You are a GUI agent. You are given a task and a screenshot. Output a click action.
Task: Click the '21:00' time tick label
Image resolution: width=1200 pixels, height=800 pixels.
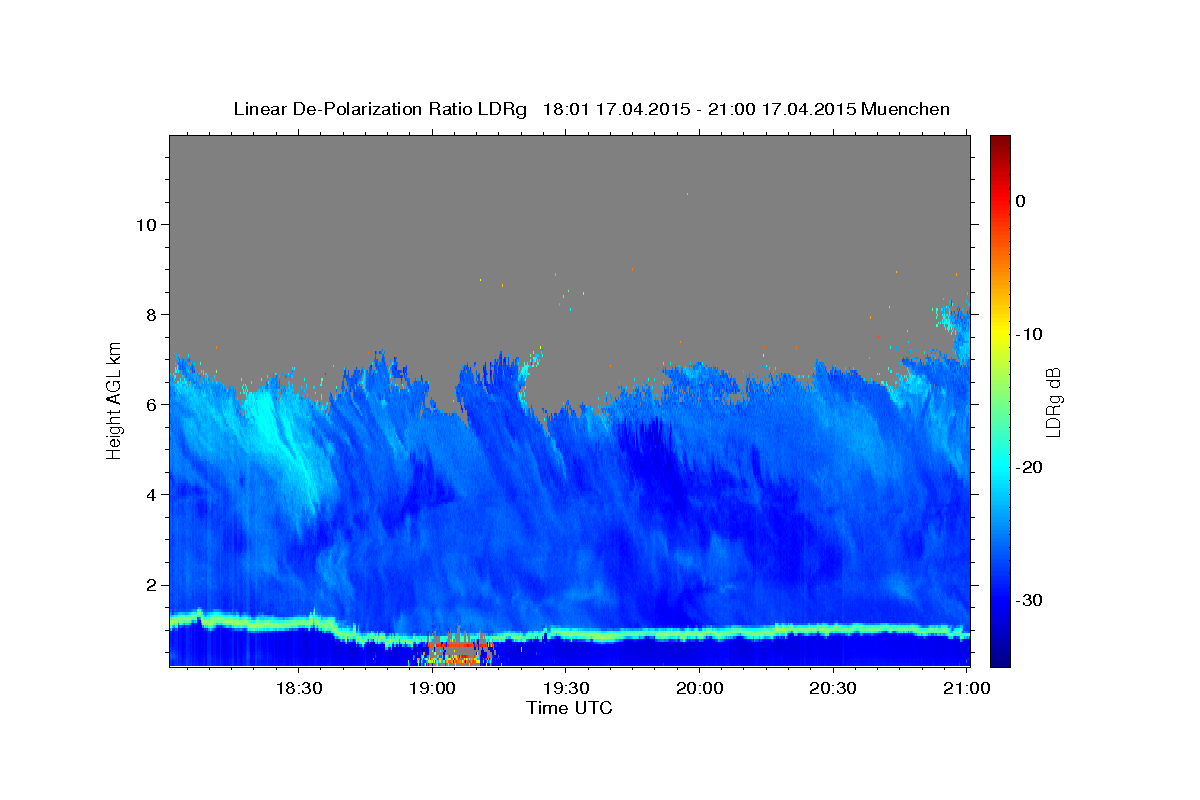(x=966, y=688)
